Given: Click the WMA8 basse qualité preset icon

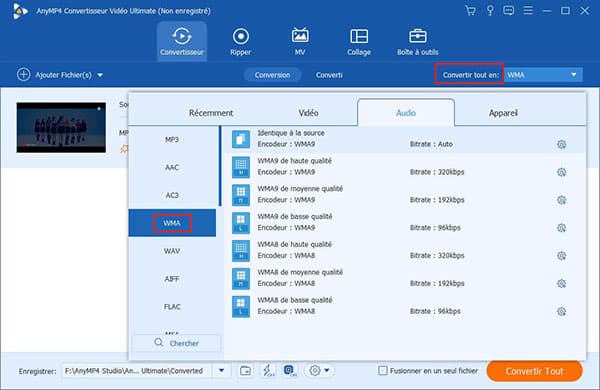Looking at the screenshot, I should [x=241, y=307].
